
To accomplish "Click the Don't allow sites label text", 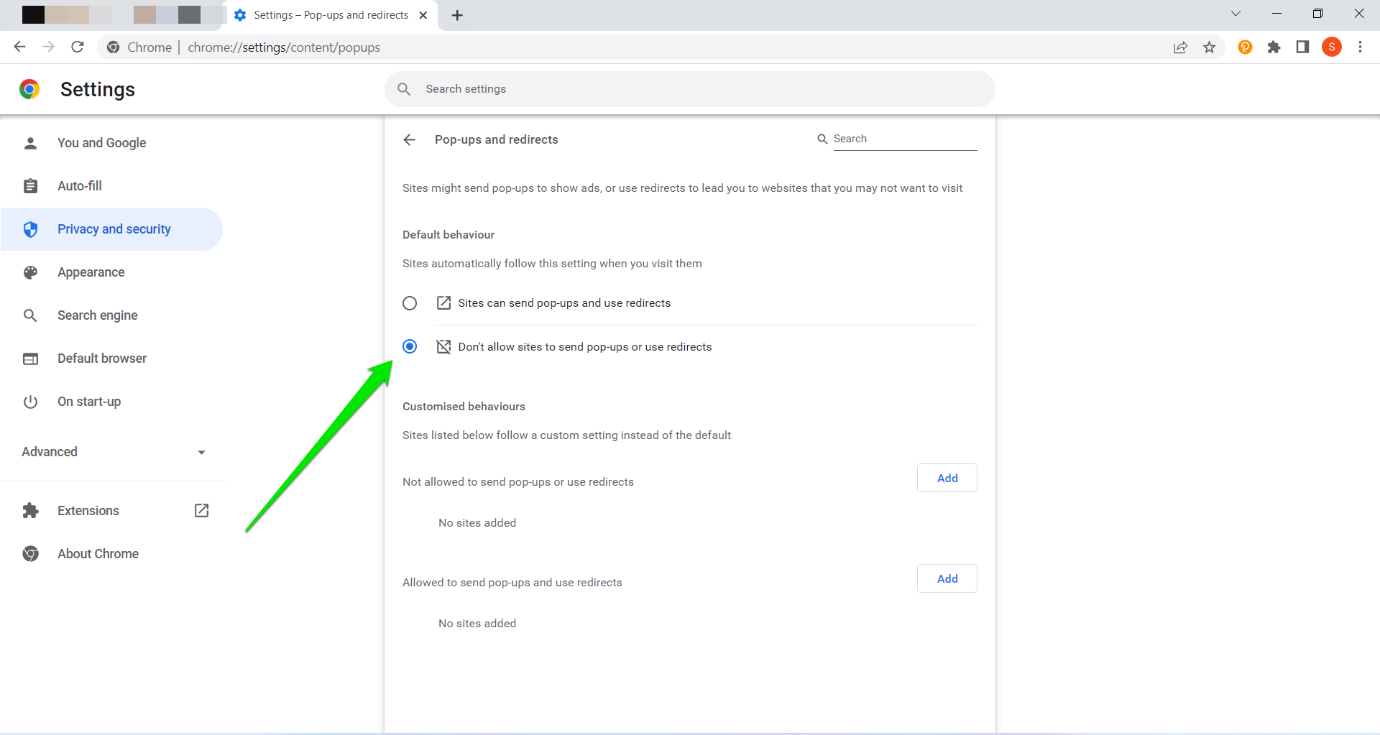I will click(x=585, y=347).
